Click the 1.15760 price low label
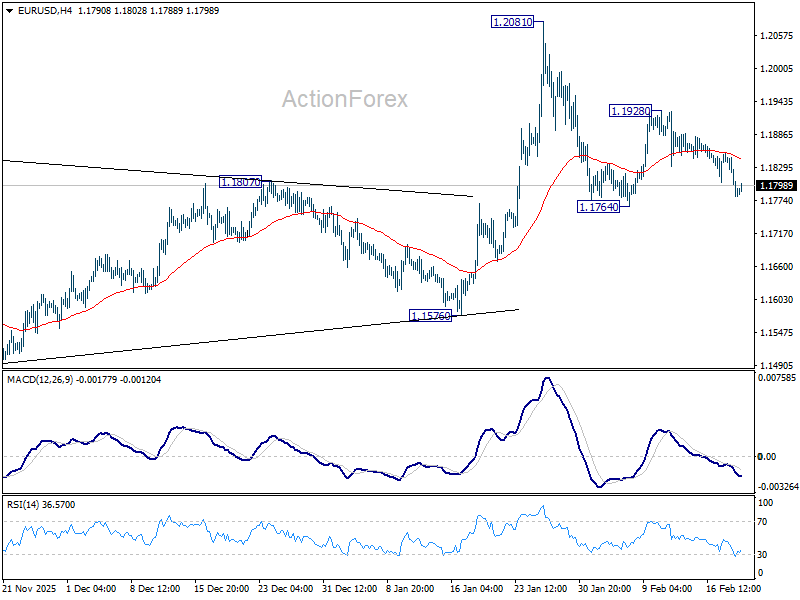This screenshot has height=600, width=800. 431,316
